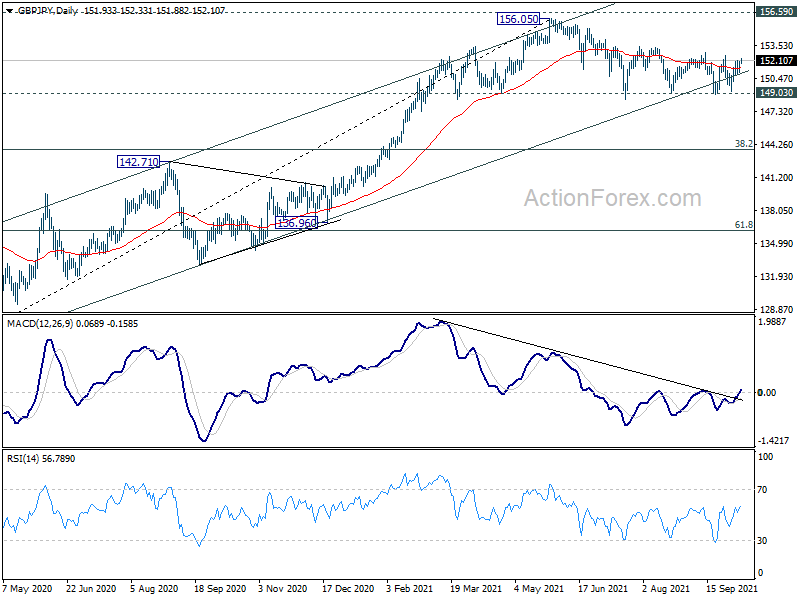Click the 17 Jun 2021 date label

(603, 589)
